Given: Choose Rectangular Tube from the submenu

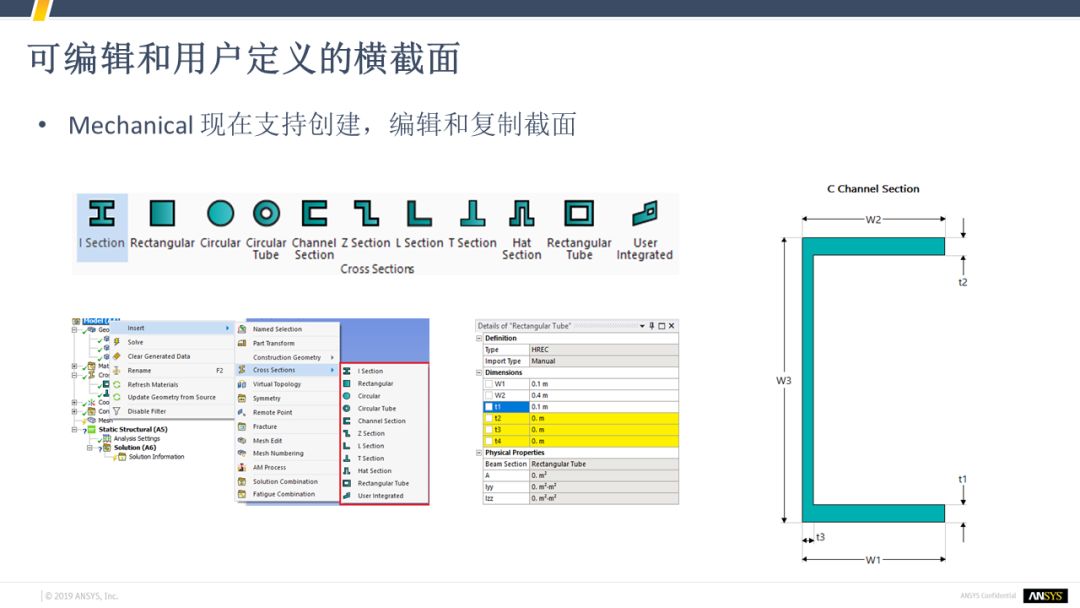Looking at the screenshot, I should click(x=383, y=483).
